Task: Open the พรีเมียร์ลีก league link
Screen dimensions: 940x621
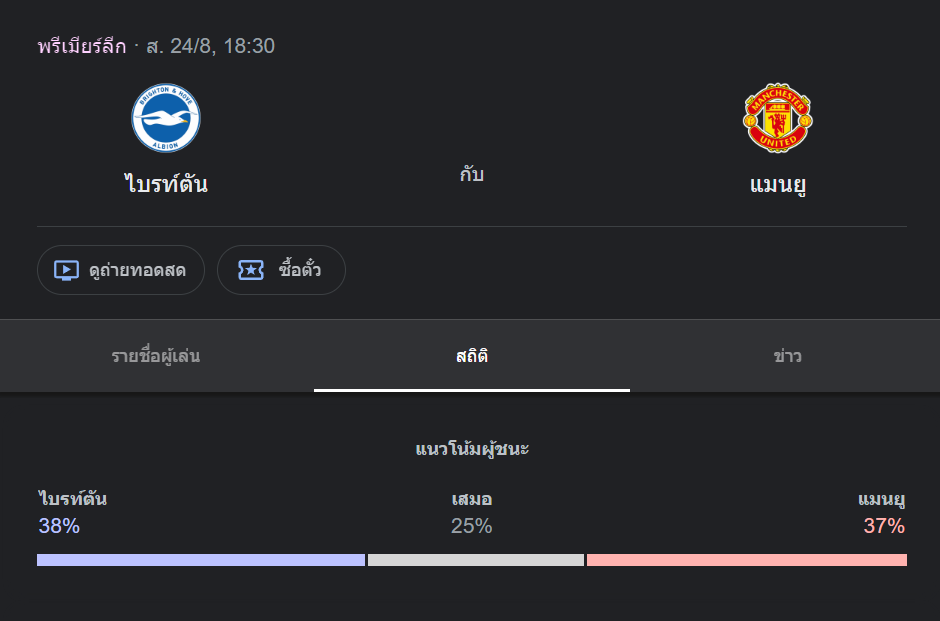Action: point(82,46)
